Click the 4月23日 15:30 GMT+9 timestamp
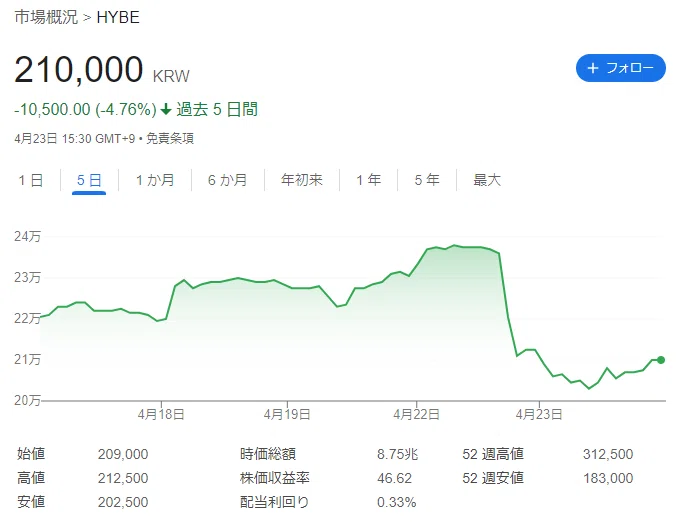 coord(74,139)
